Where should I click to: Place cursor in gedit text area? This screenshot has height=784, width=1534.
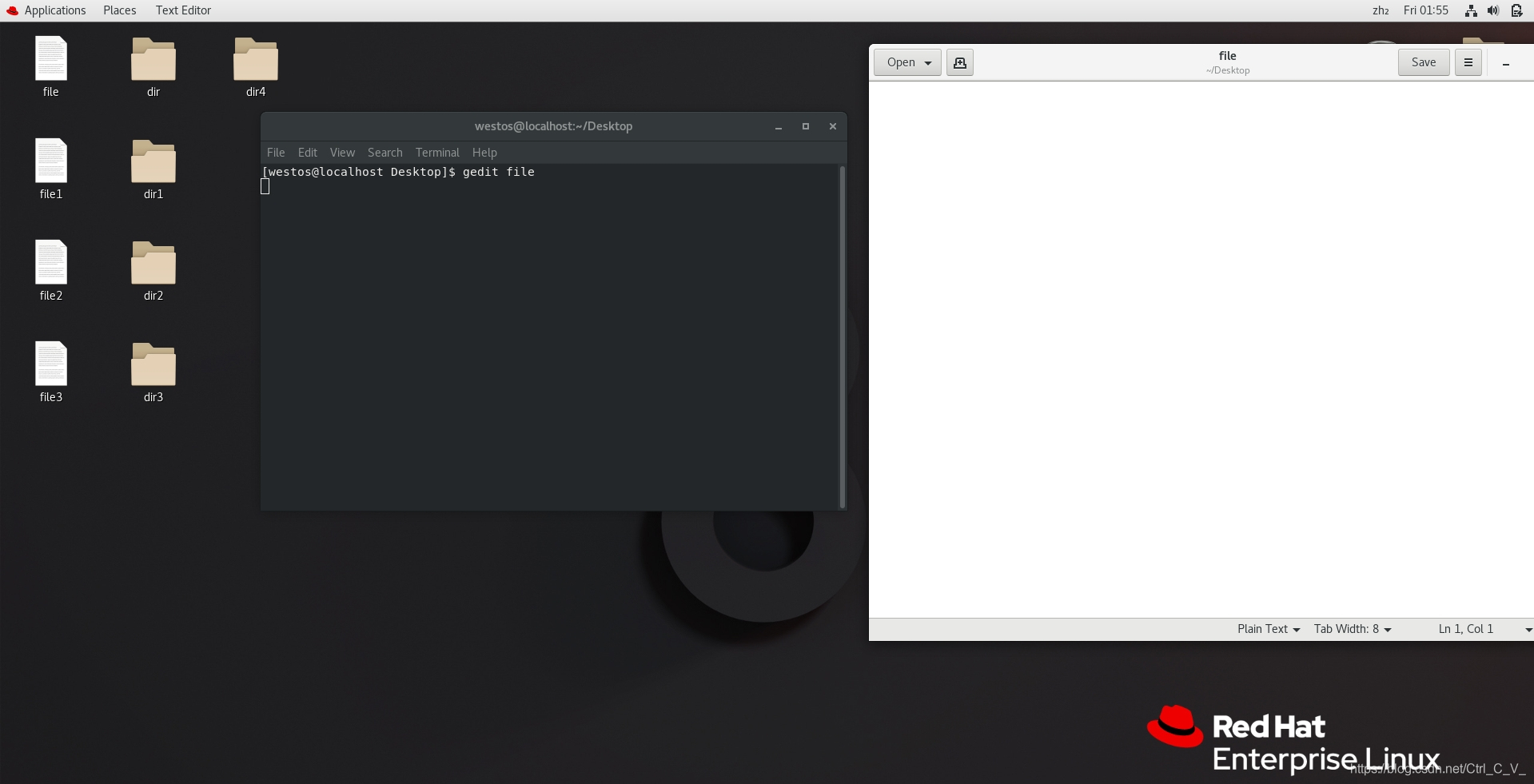click(1201, 349)
